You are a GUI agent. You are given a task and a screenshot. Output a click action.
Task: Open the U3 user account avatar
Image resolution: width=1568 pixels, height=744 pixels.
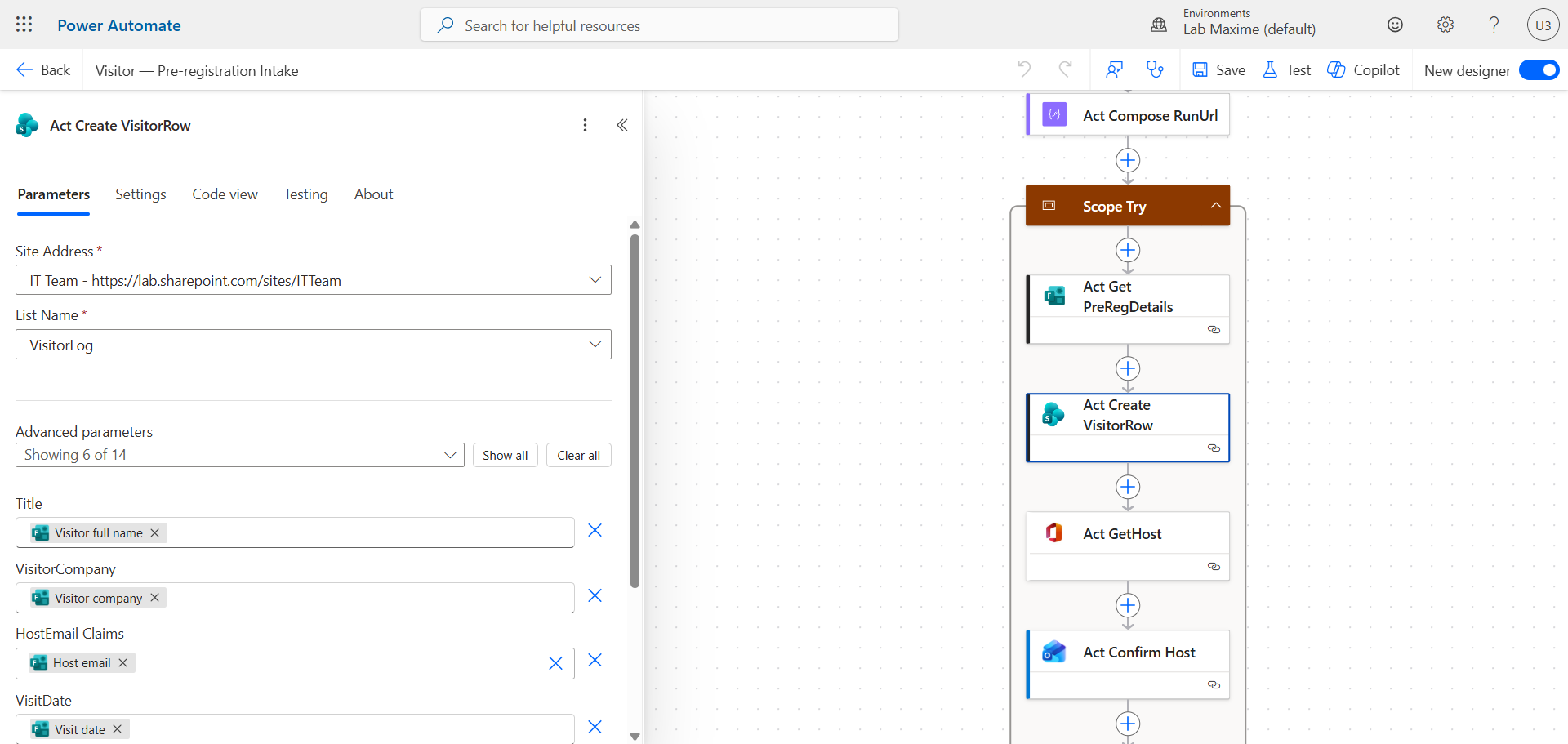pyautogui.click(x=1543, y=25)
